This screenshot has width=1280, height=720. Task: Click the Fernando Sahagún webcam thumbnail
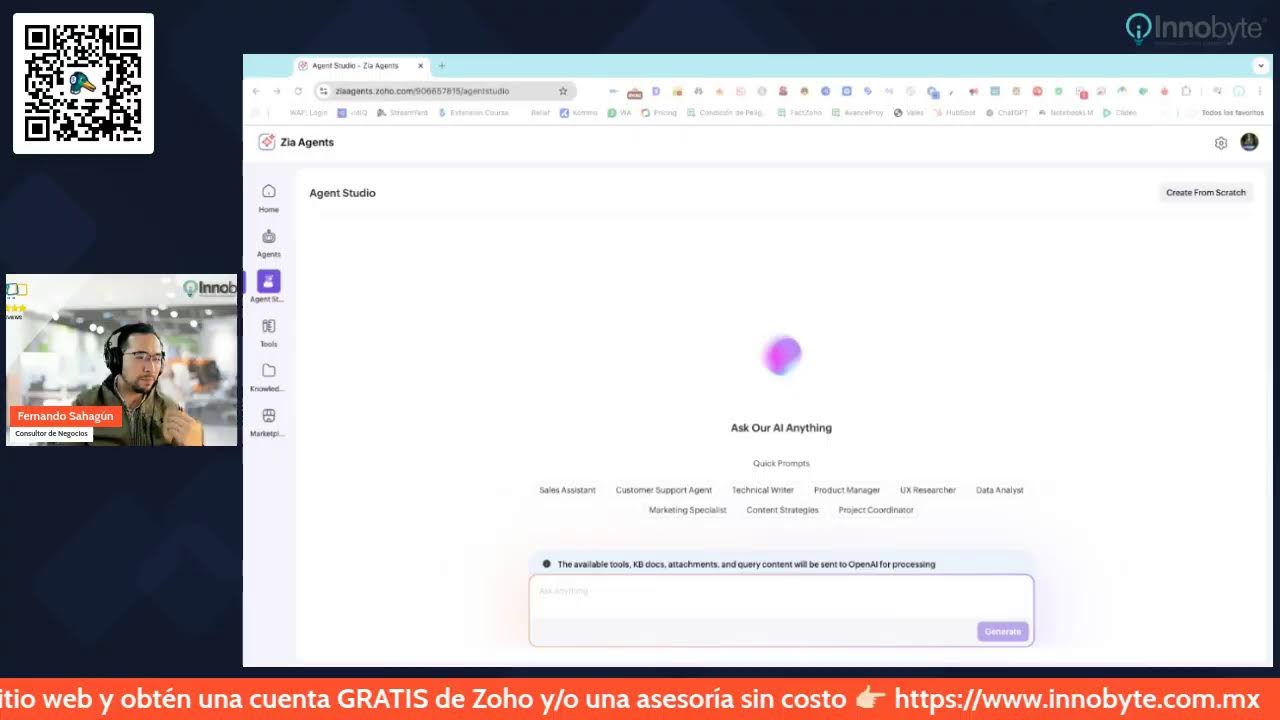click(121, 360)
